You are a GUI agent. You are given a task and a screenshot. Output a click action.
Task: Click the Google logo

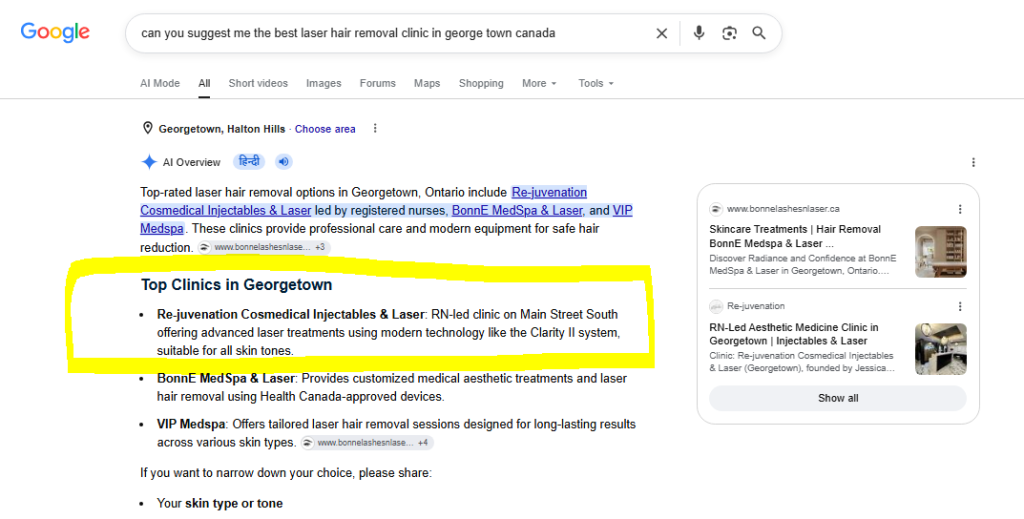tap(55, 32)
